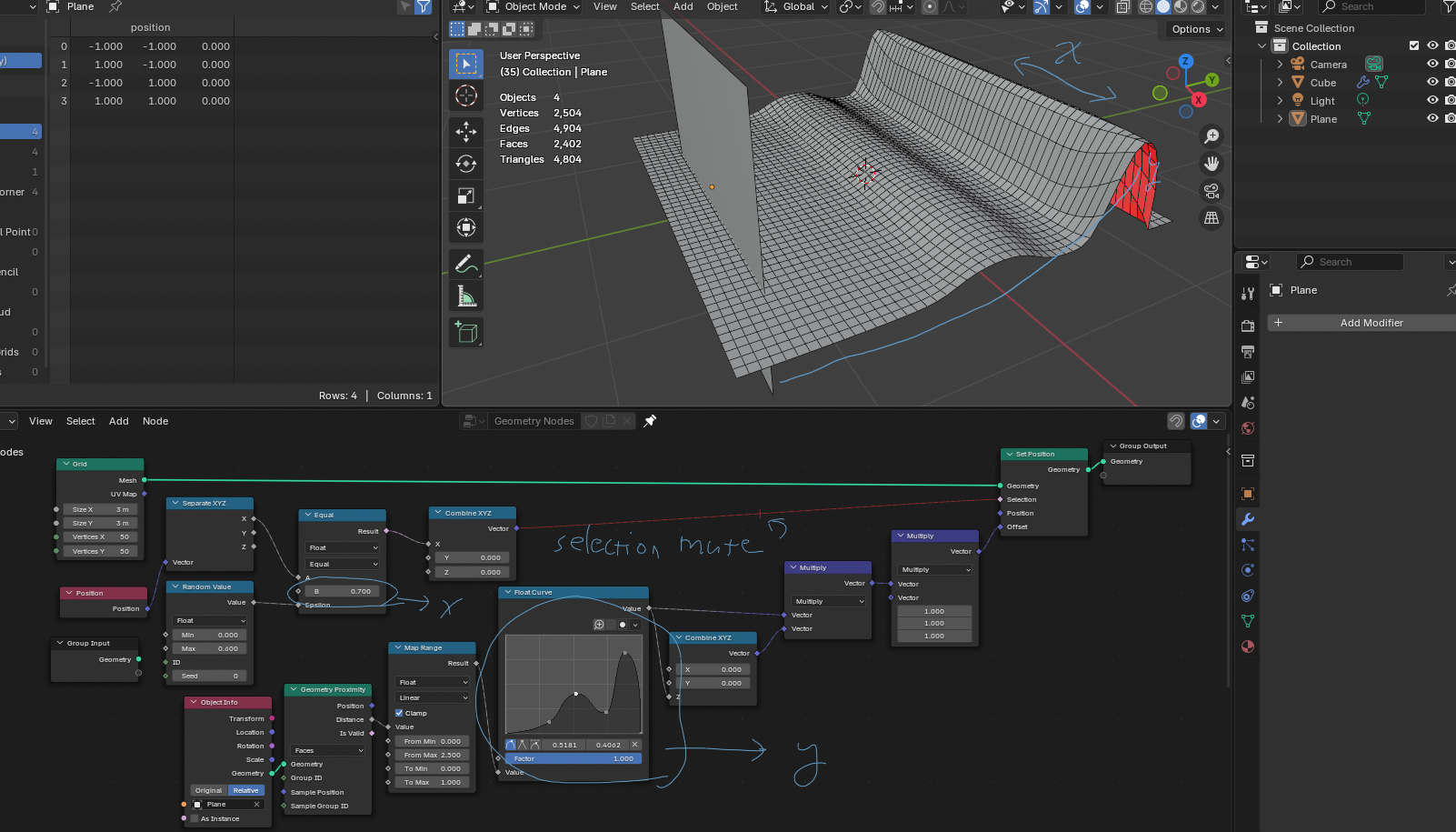Open the Node menu in node editor
This screenshot has height=832, width=1456.
pos(155,421)
